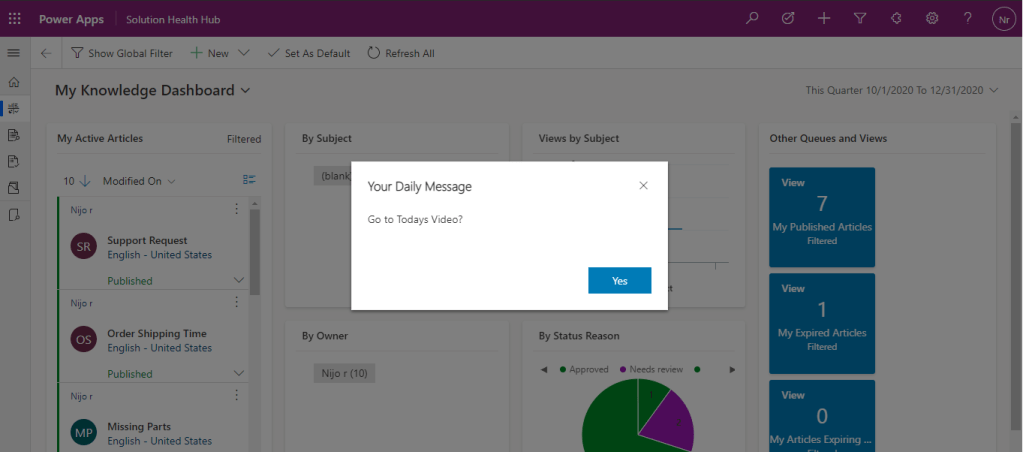Open the Advanced Find filter icon
The width and height of the screenshot is (1023, 452).
(860, 19)
